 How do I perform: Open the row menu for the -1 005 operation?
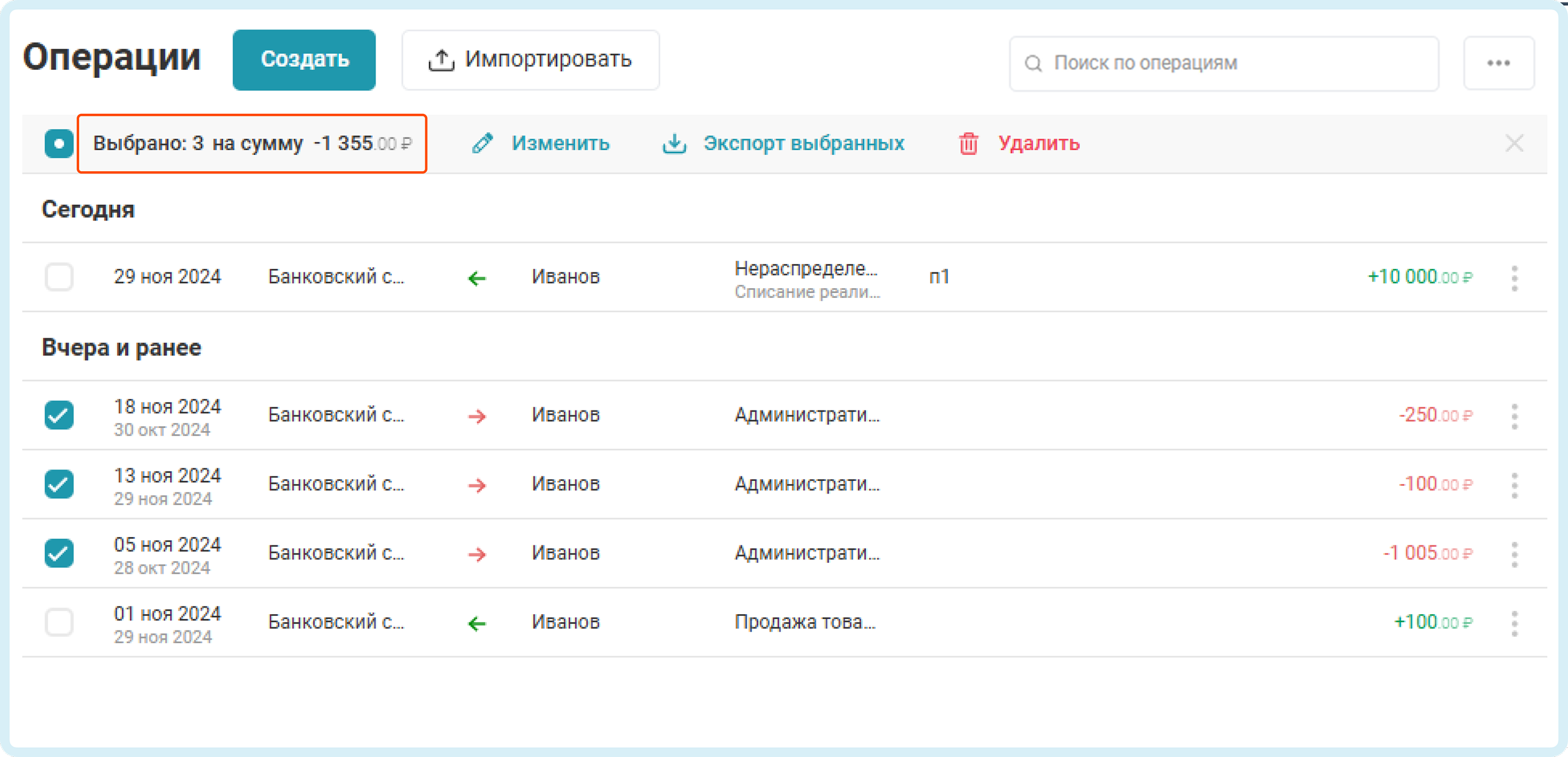[x=1514, y=554]
